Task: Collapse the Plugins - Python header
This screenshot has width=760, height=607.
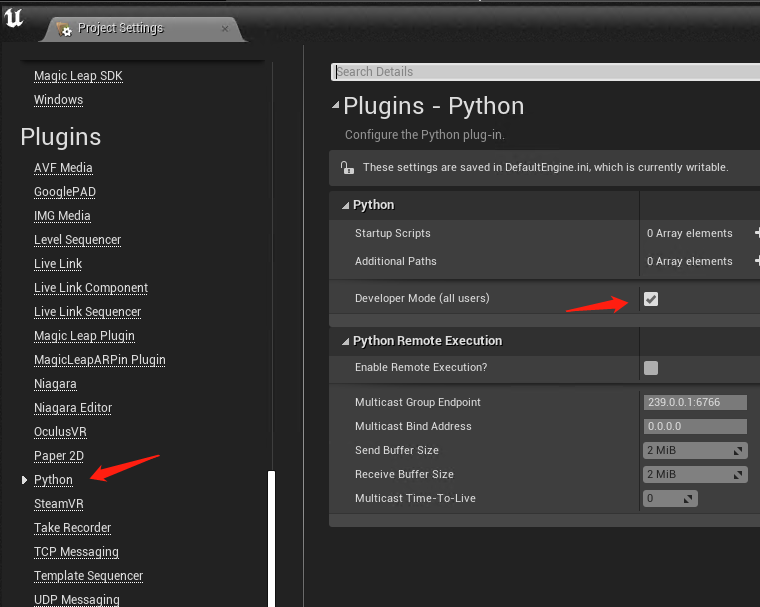Action: [335, 106]
